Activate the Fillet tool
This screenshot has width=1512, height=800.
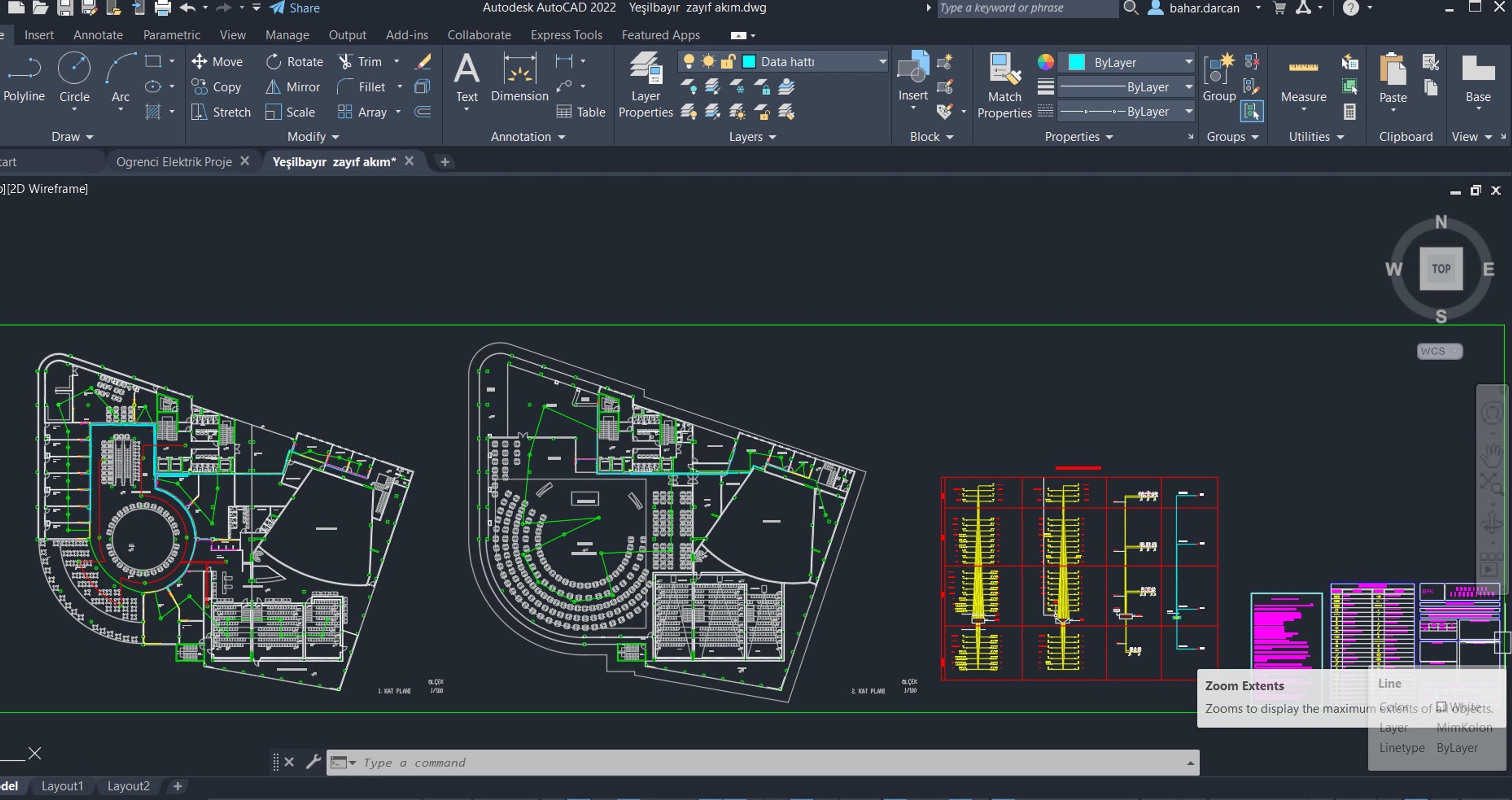(361, 87)
